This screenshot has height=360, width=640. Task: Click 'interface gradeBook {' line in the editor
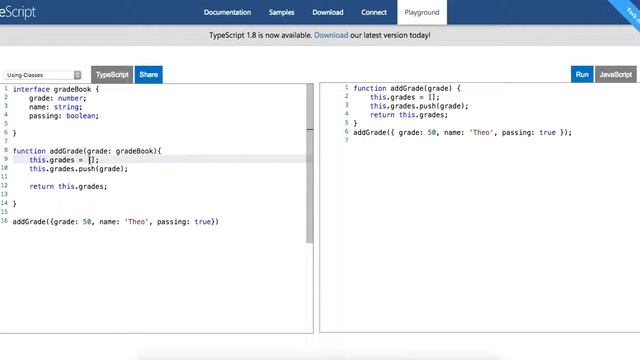click(56, 89)
